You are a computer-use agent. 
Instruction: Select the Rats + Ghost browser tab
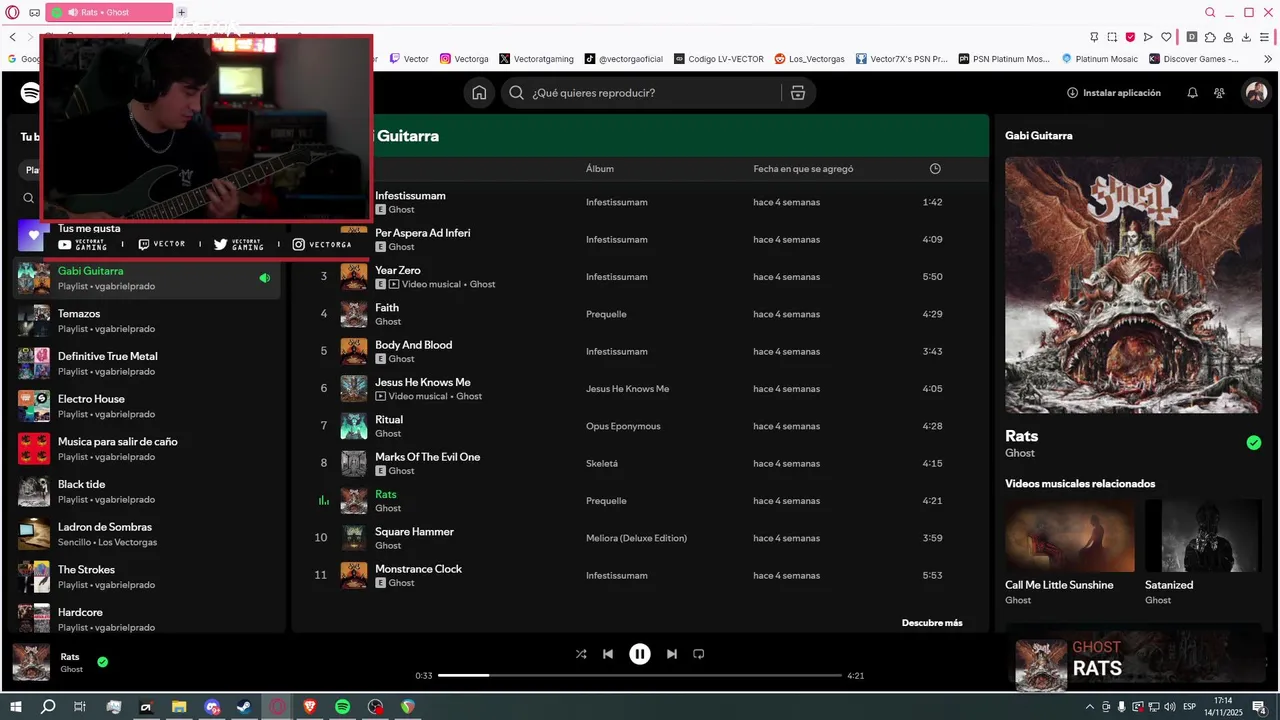tap(109, 12)
